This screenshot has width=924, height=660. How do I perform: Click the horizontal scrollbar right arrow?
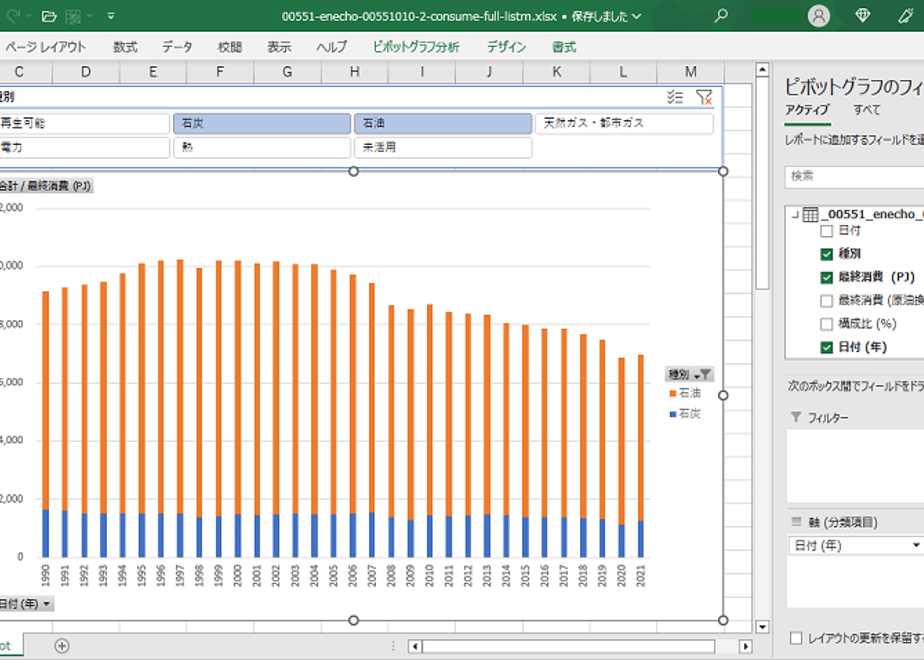click(x=745, y=646)
